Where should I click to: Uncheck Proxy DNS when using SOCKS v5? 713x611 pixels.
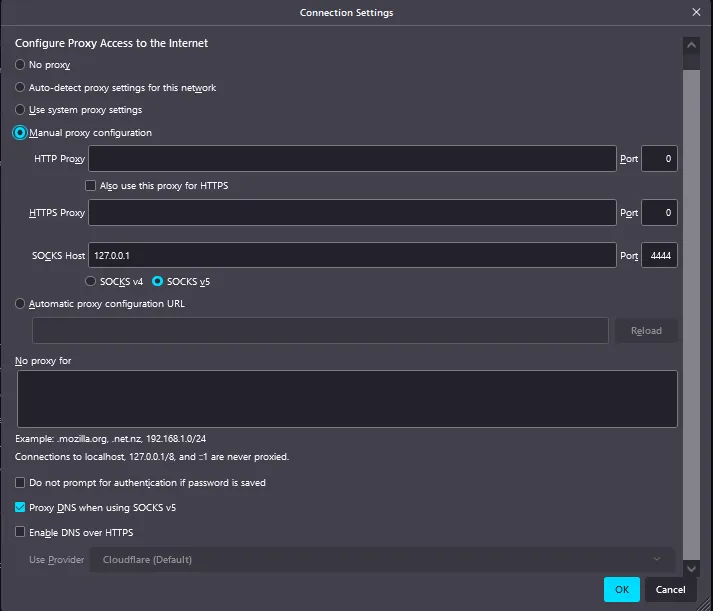[21, 508]
